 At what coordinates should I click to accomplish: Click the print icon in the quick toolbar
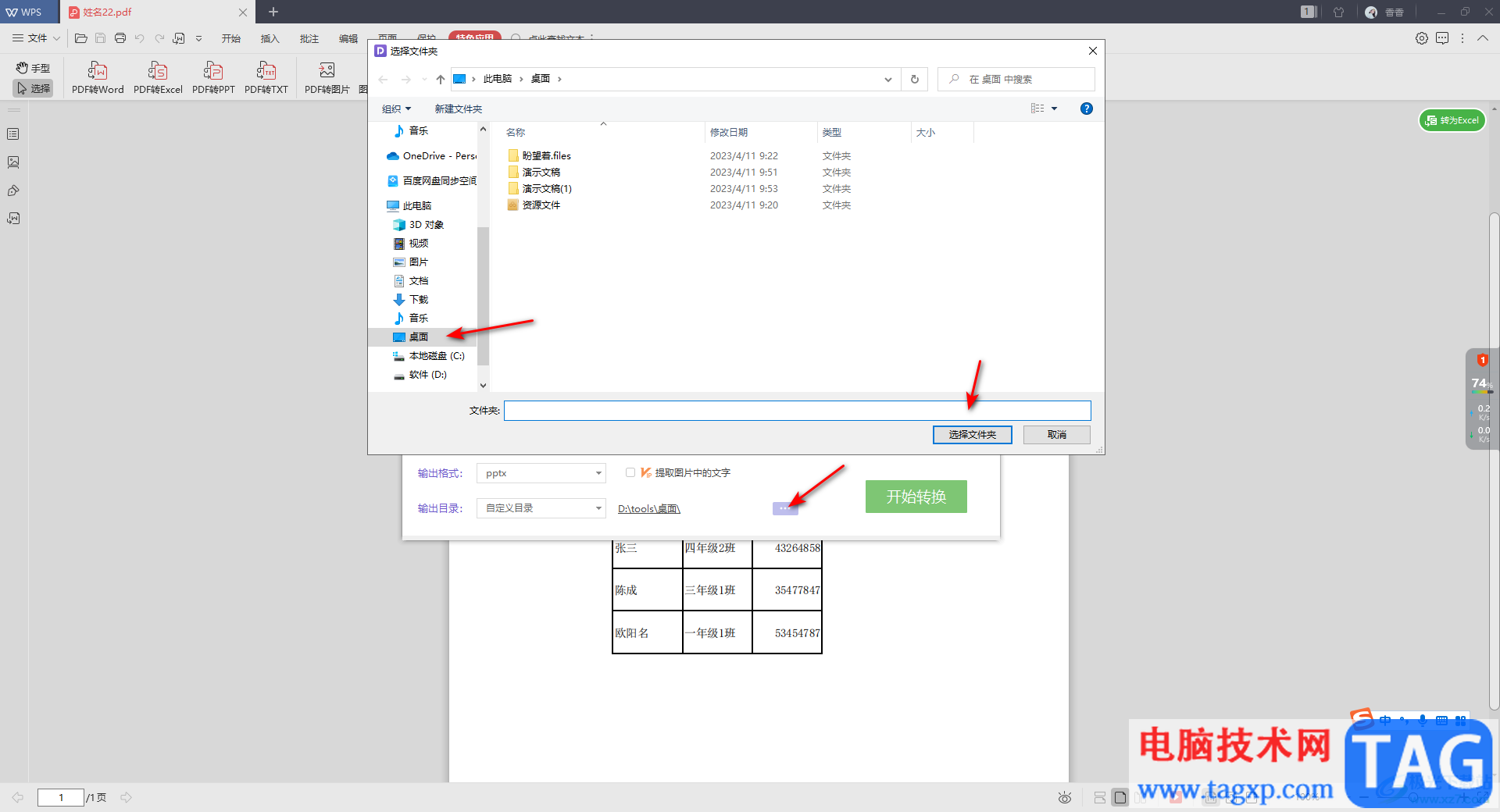coord(120,38)
